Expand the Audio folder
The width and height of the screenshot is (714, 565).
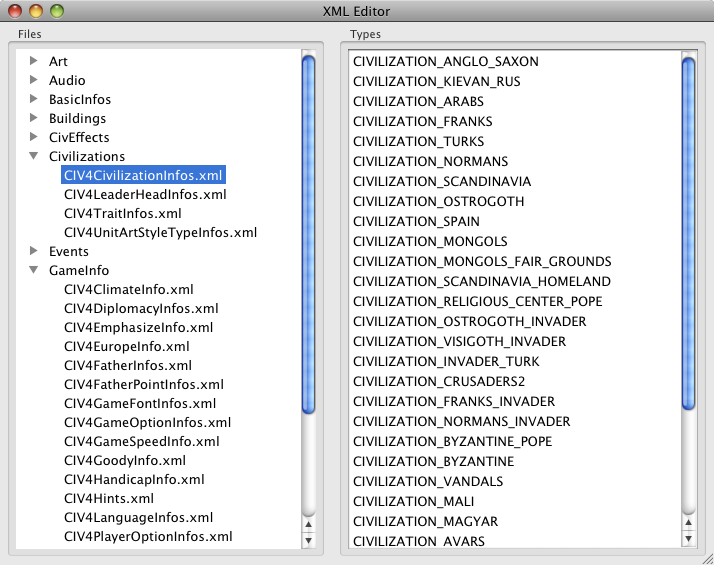point(33,80)
